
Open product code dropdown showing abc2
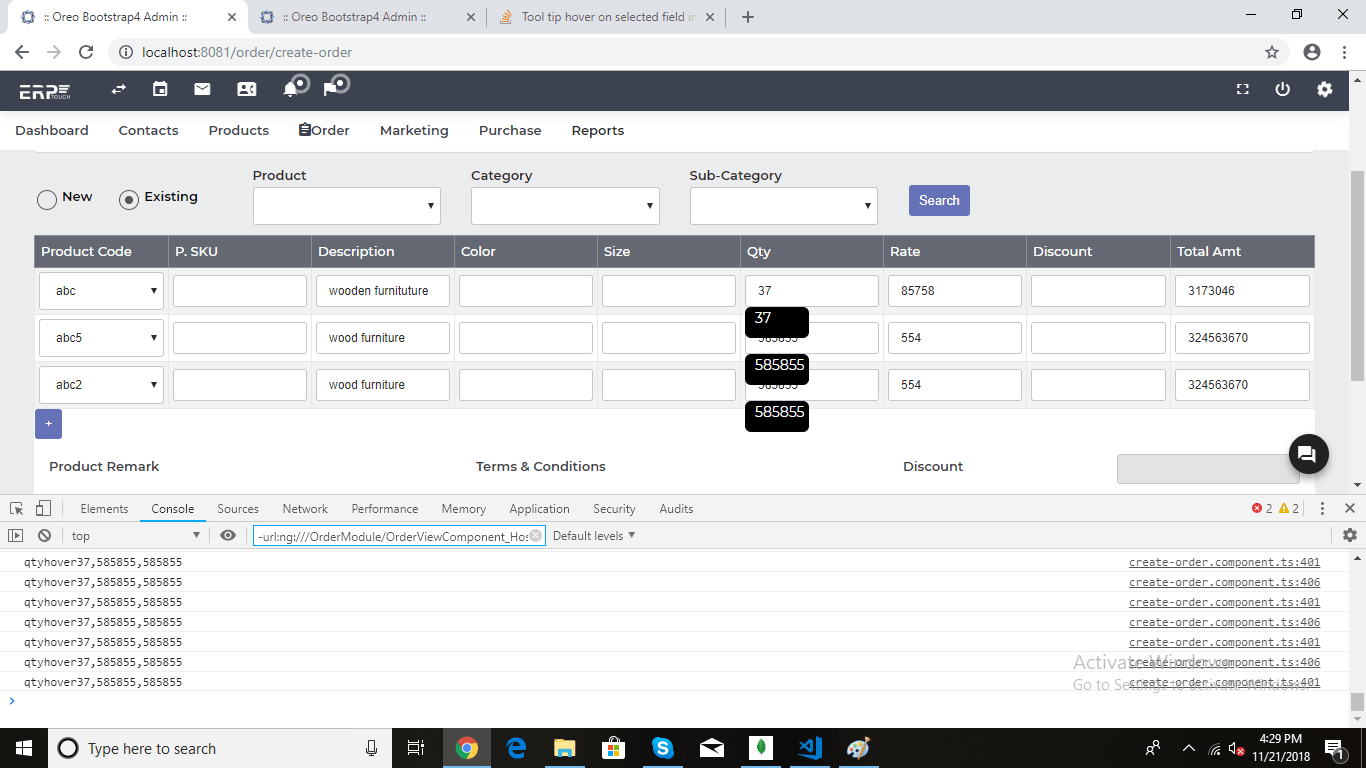point(101,385)
